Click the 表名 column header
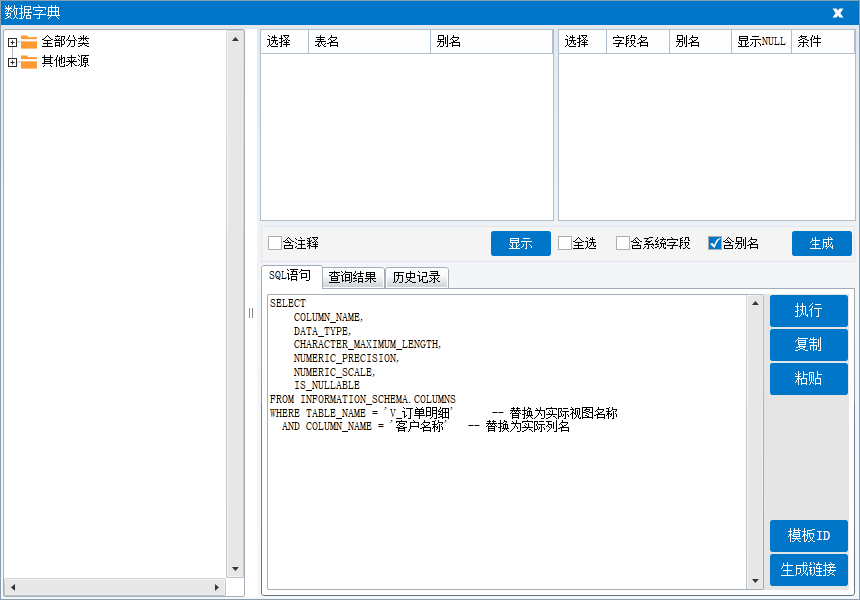 [x=369, y=42]
